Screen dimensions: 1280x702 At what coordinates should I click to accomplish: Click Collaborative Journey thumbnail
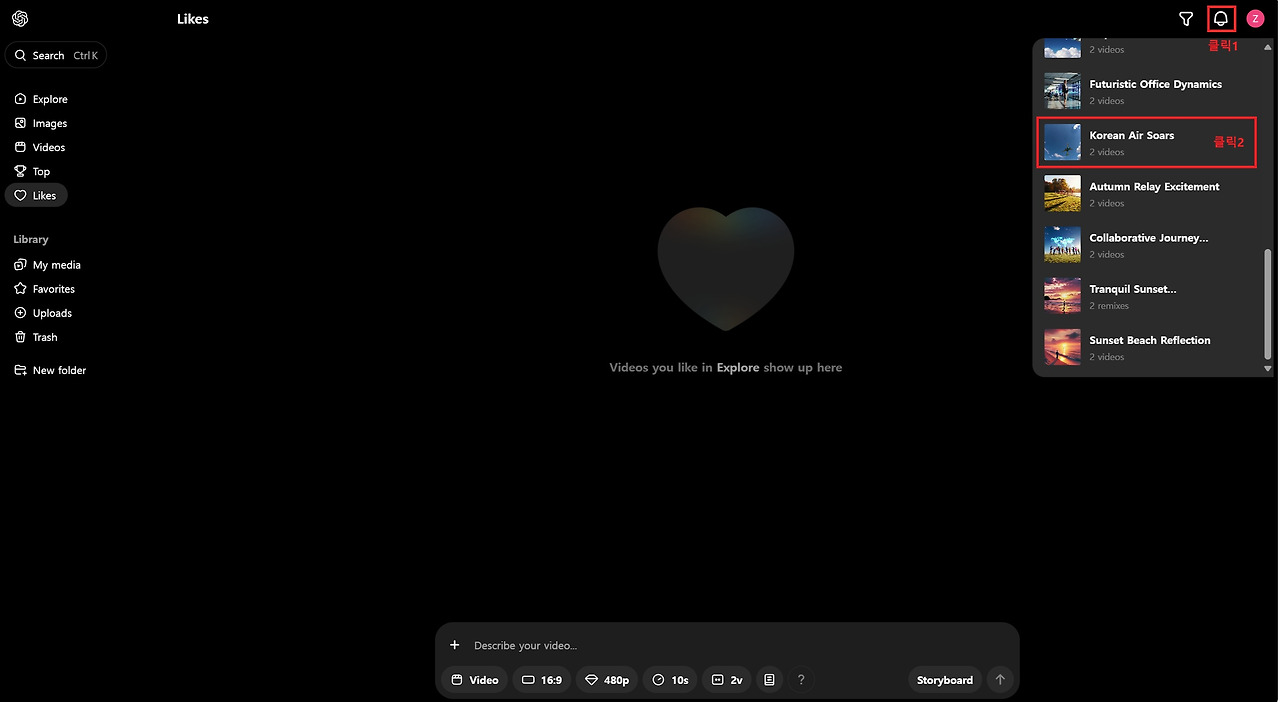pos(1062,245)
